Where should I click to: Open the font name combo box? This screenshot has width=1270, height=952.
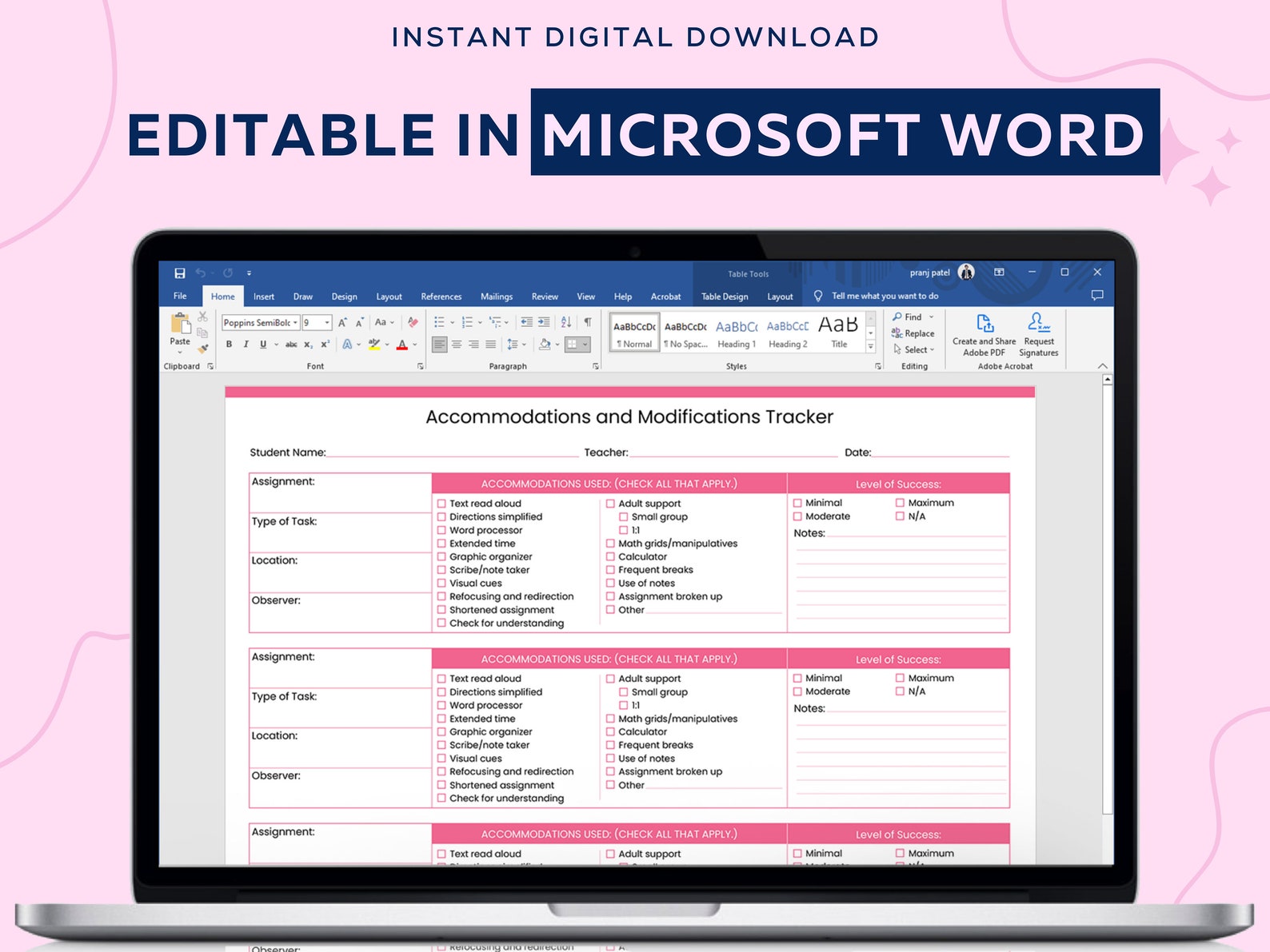point(261,323)
